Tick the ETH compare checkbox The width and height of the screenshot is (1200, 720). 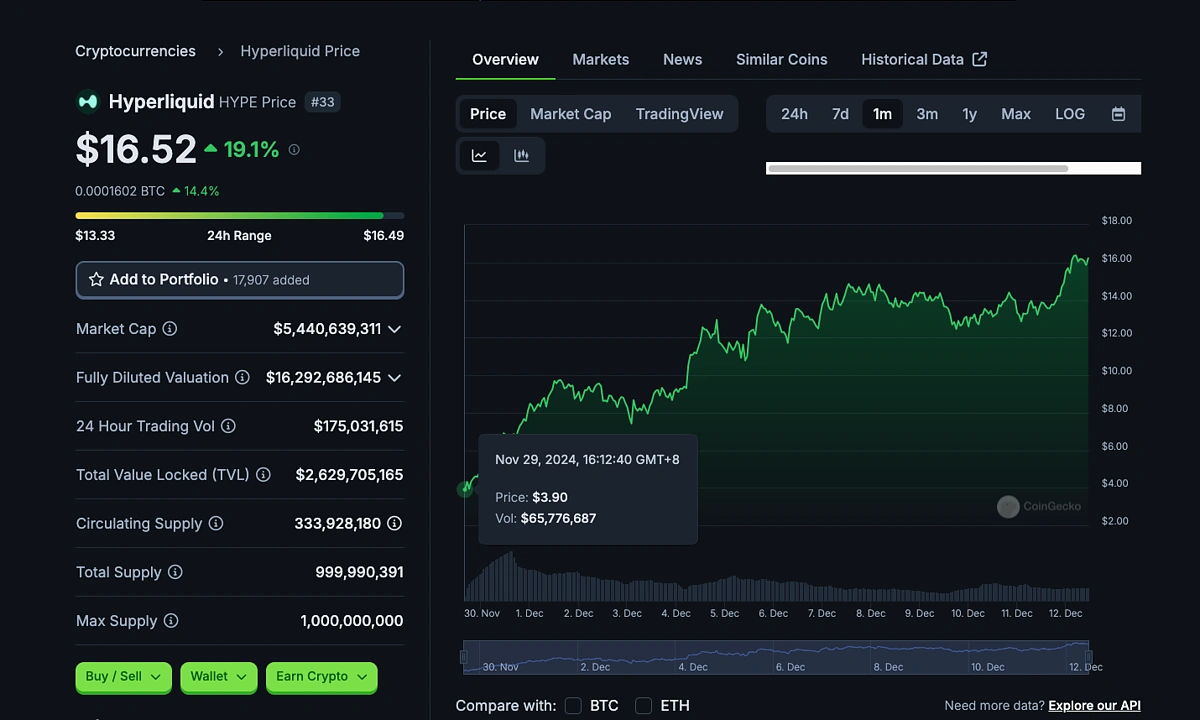point(644,706)
